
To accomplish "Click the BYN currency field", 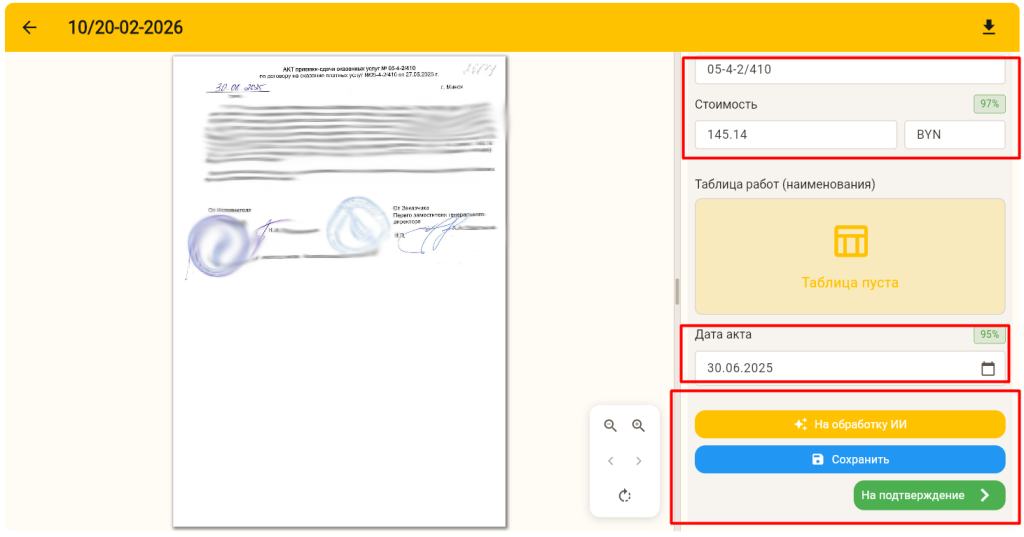I will (954, 135).
